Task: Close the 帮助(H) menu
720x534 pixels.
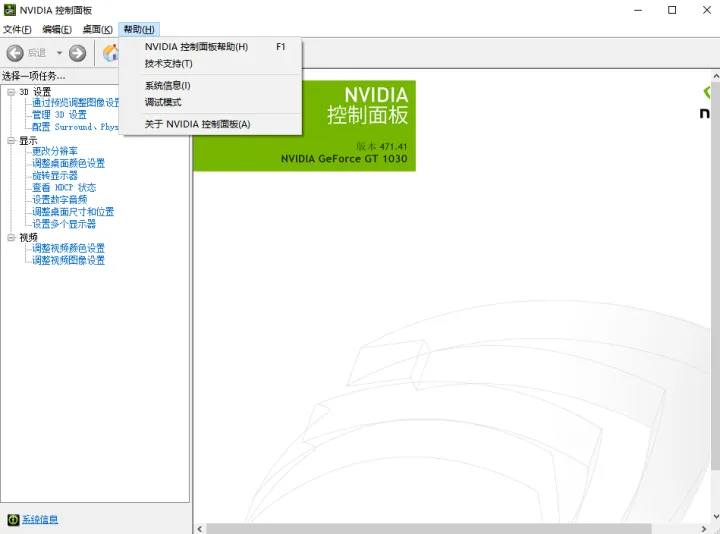Action: (x=139, y=29)
